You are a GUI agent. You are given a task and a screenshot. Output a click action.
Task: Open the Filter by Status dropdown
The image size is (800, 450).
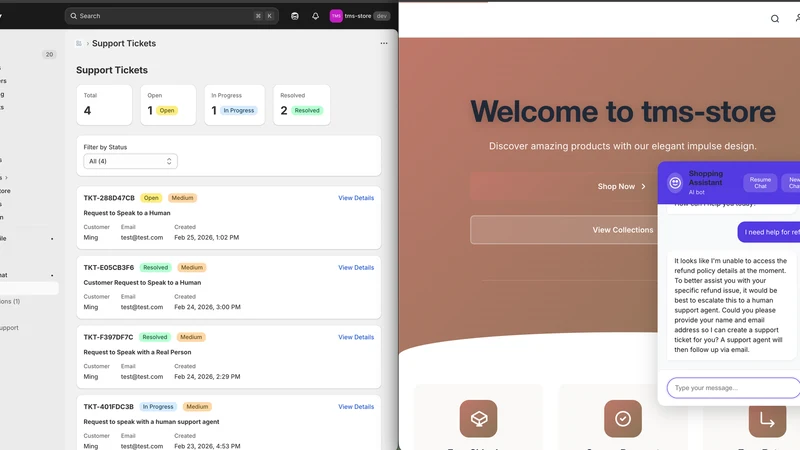coord(130,161)
